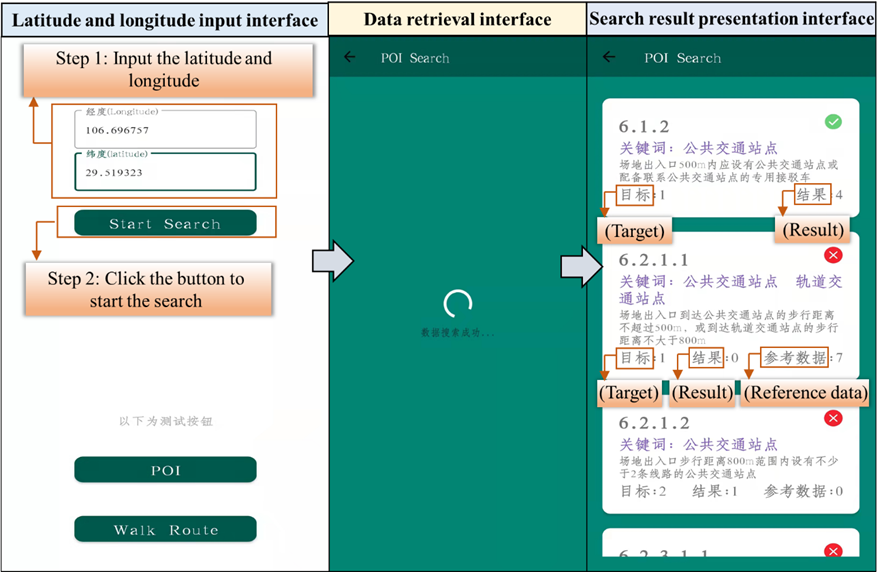The width and height of the screenshot is (886, 572).
Task: Click the circular loading spinner
Action: point(457,304)
